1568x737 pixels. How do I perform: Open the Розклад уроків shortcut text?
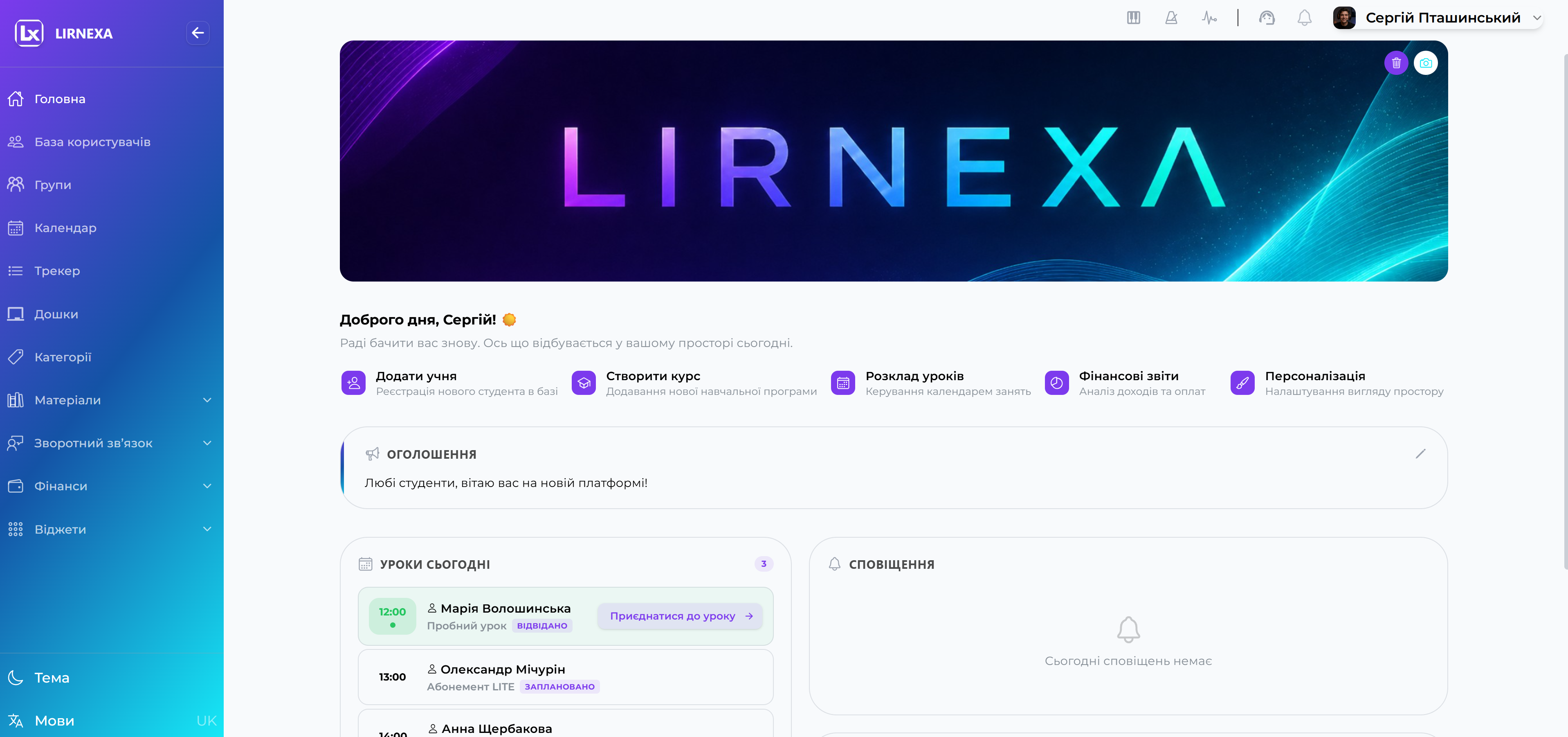pyautogui.click(x=914, y=376)
